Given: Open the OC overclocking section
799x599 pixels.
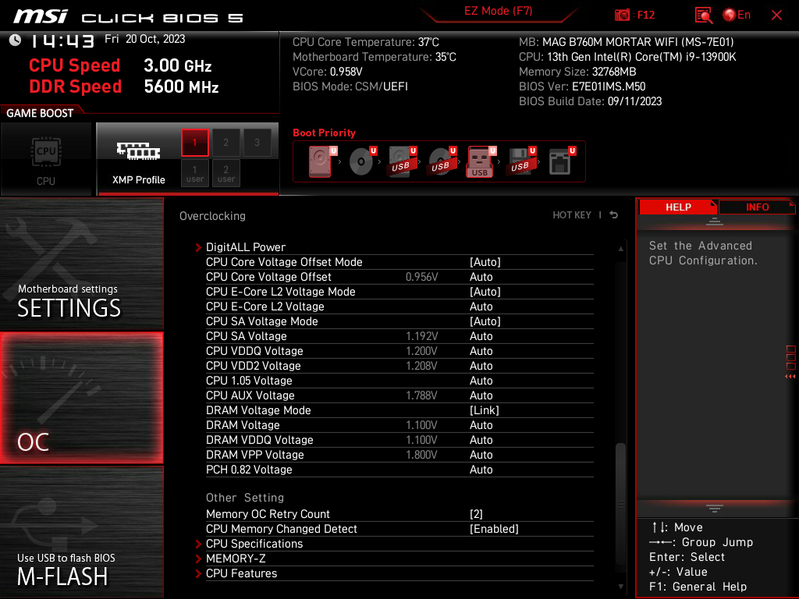Looking at the screenshot, I should (x=82, y=398).
